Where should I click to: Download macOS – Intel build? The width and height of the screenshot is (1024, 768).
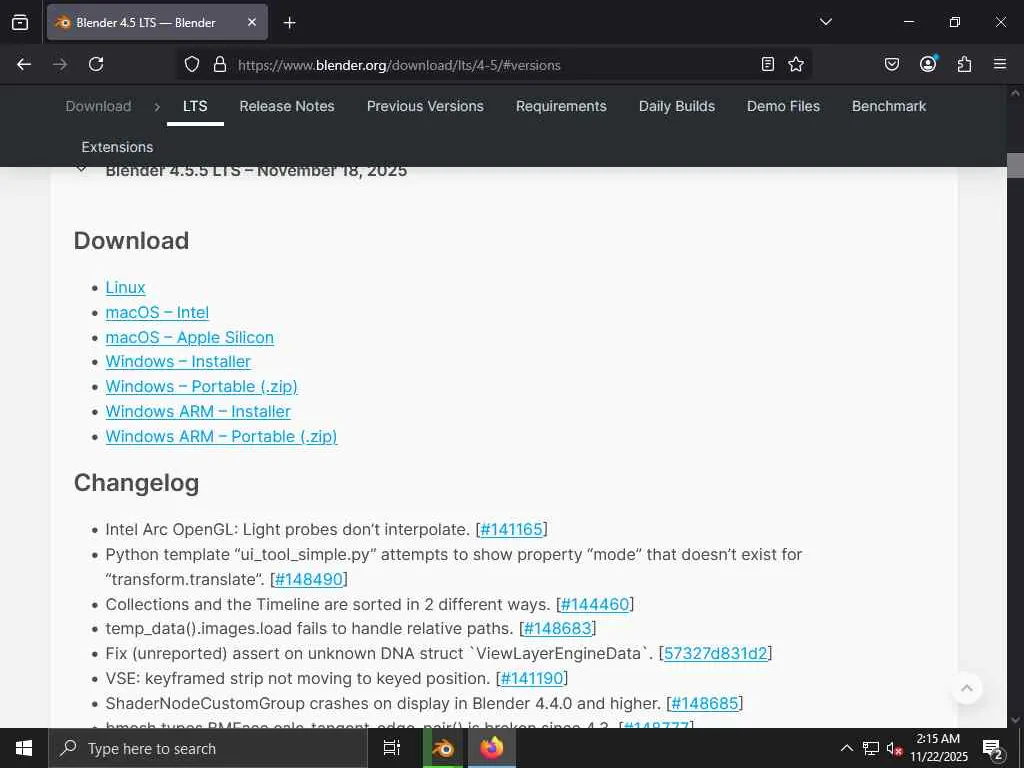(157, 312)
